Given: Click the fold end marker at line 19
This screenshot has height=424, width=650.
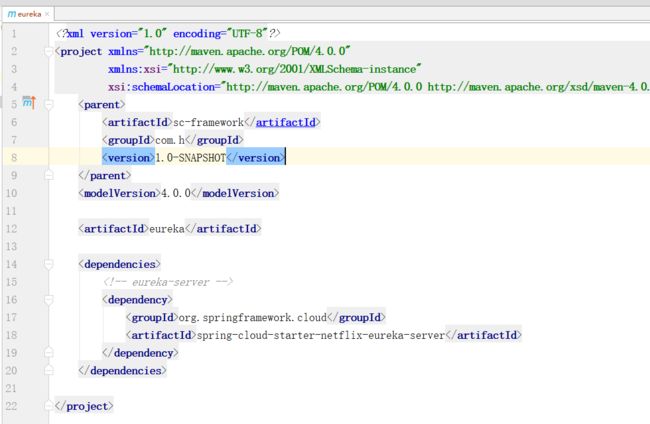Looking at the screenshot, I should tap(49, 353).
